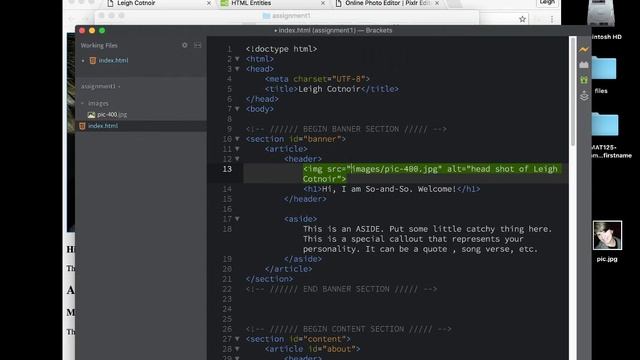Click the h1 'Hi, I am So-and-So' line
This screenshot has height=360, width=640.
point(391,189)
